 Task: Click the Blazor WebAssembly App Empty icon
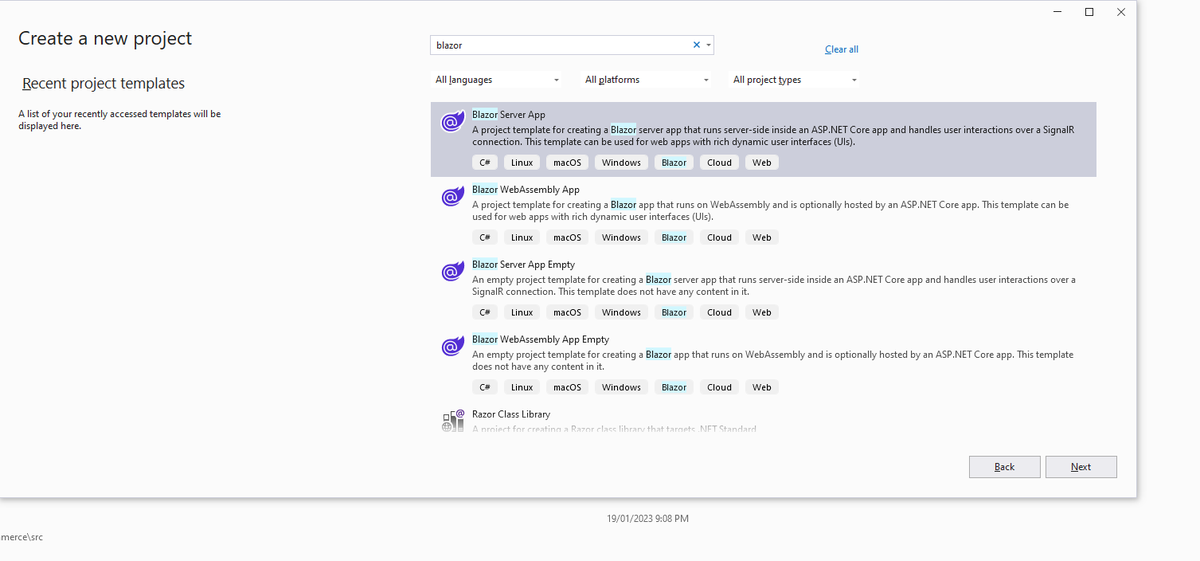(451, 347)
